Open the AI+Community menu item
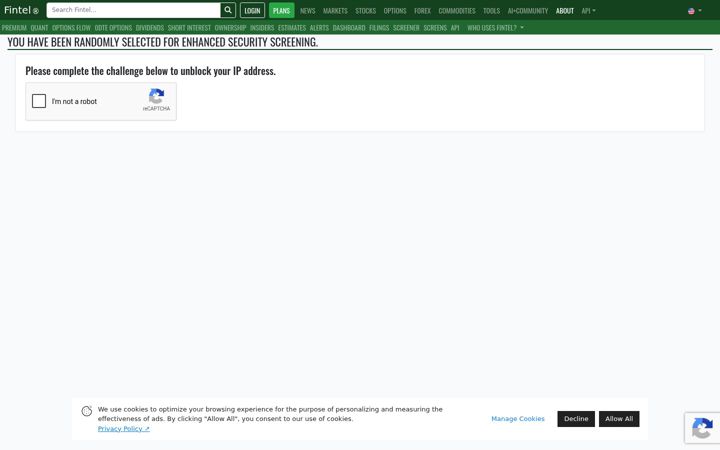Image resolution: width=720 pixels, height=450 pixels. (x=528, y=11)
